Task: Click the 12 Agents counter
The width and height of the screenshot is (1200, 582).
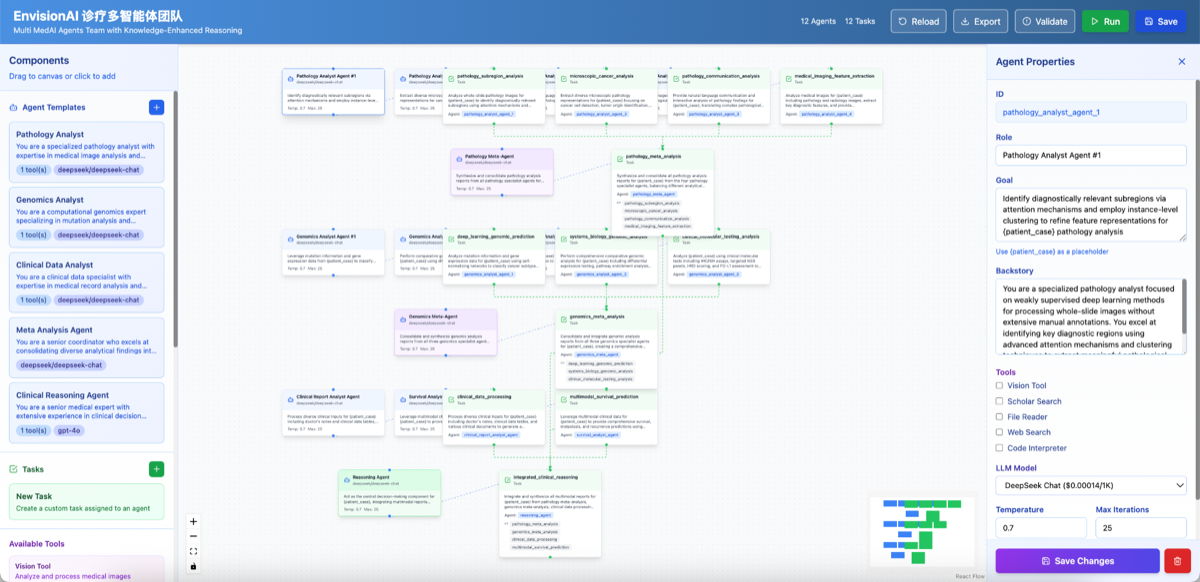Action: pos(818,21)
